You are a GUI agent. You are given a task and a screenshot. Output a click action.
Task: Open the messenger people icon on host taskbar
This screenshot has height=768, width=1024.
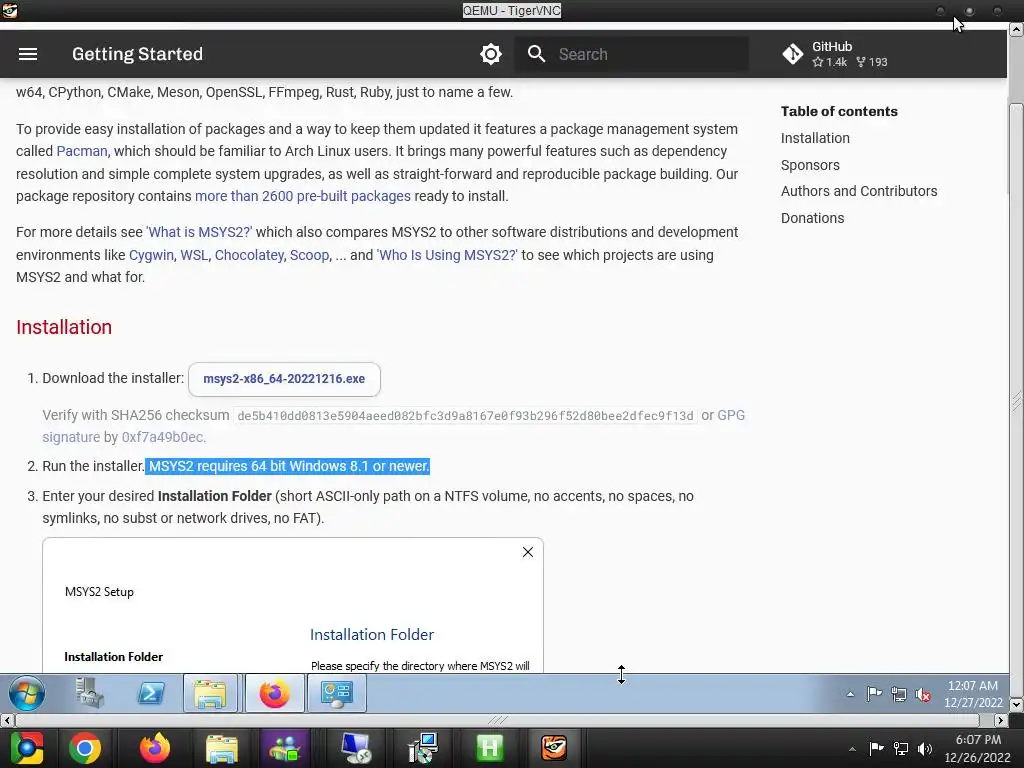(285, 748)
